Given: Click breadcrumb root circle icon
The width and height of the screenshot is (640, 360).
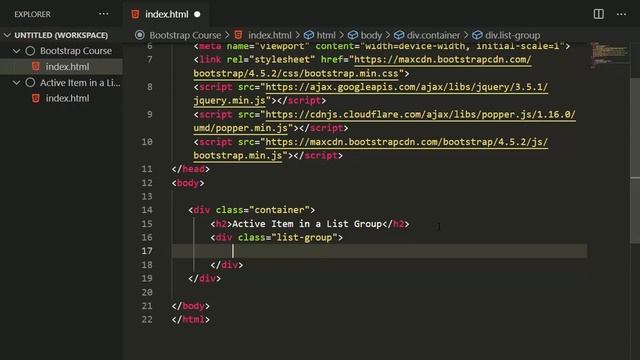Looking at the screenshot, I should click(x=140, y=35).
